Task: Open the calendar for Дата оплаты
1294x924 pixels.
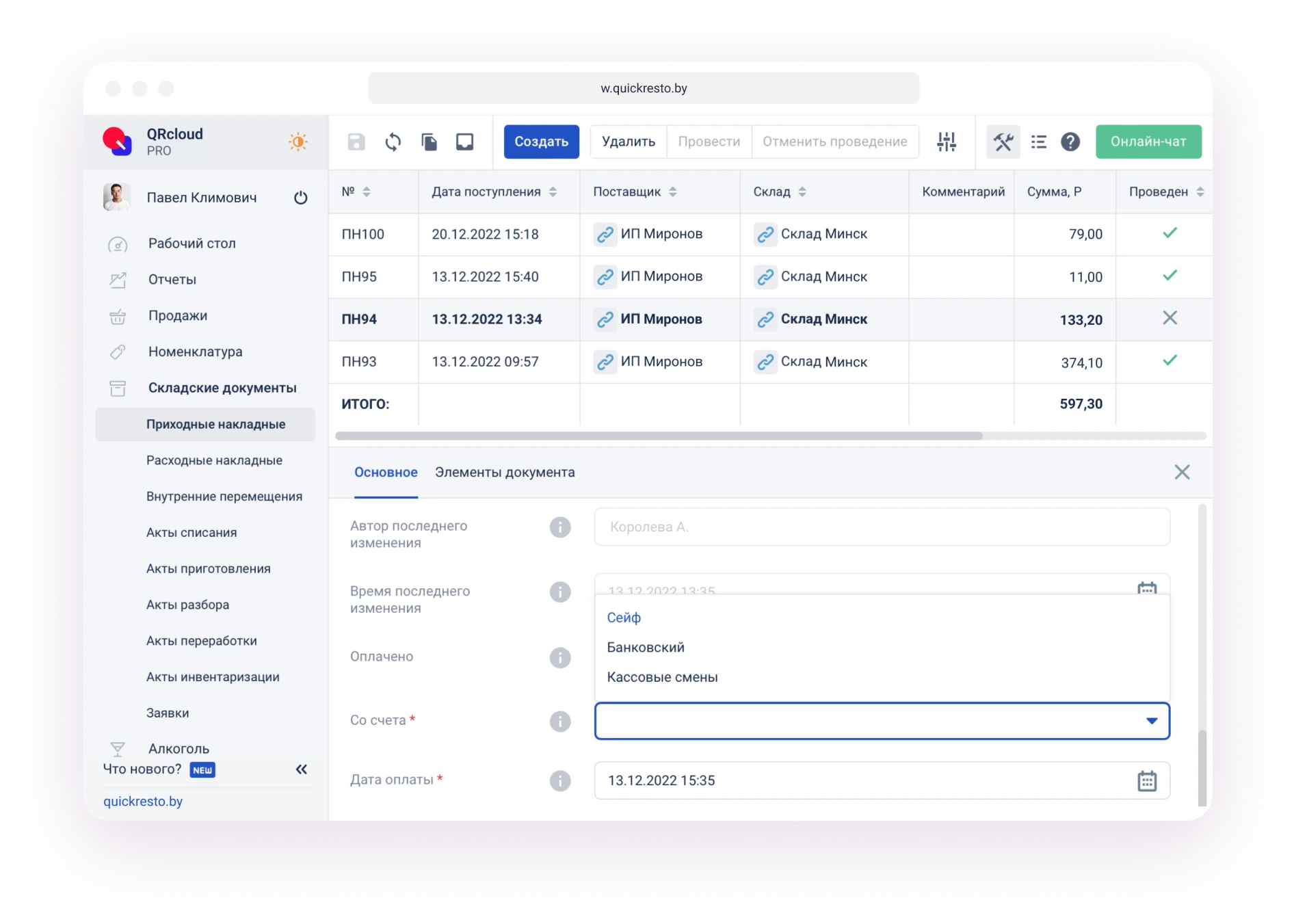Action: 1146,780
